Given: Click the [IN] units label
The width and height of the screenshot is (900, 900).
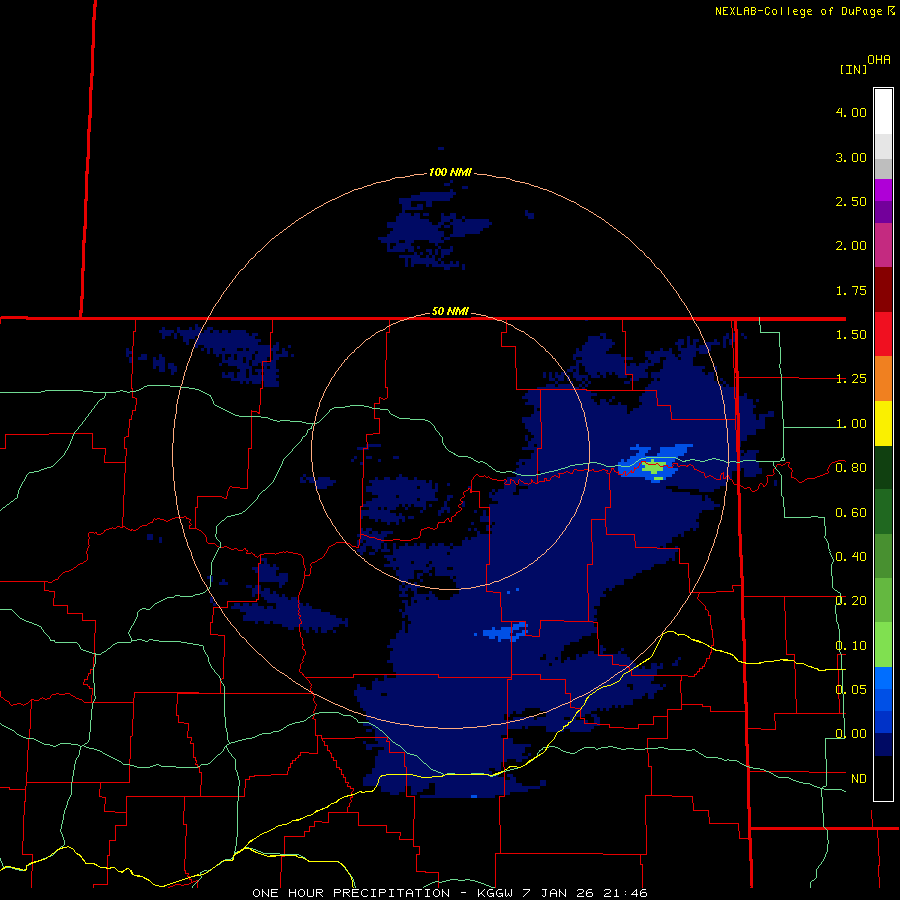Looking at the screenshot, I should [x=853, y=69].
